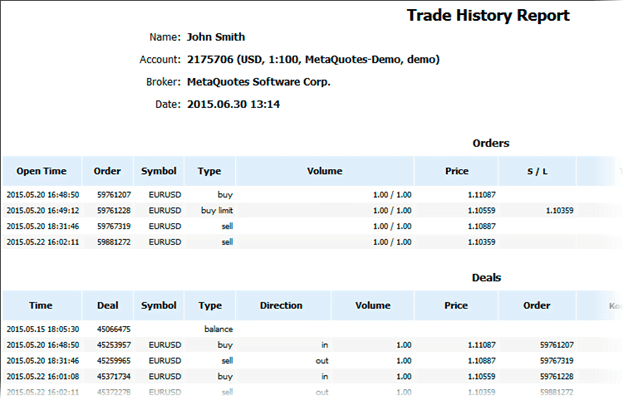
Task: Select the Time header in Deals table
Action: 41,306
